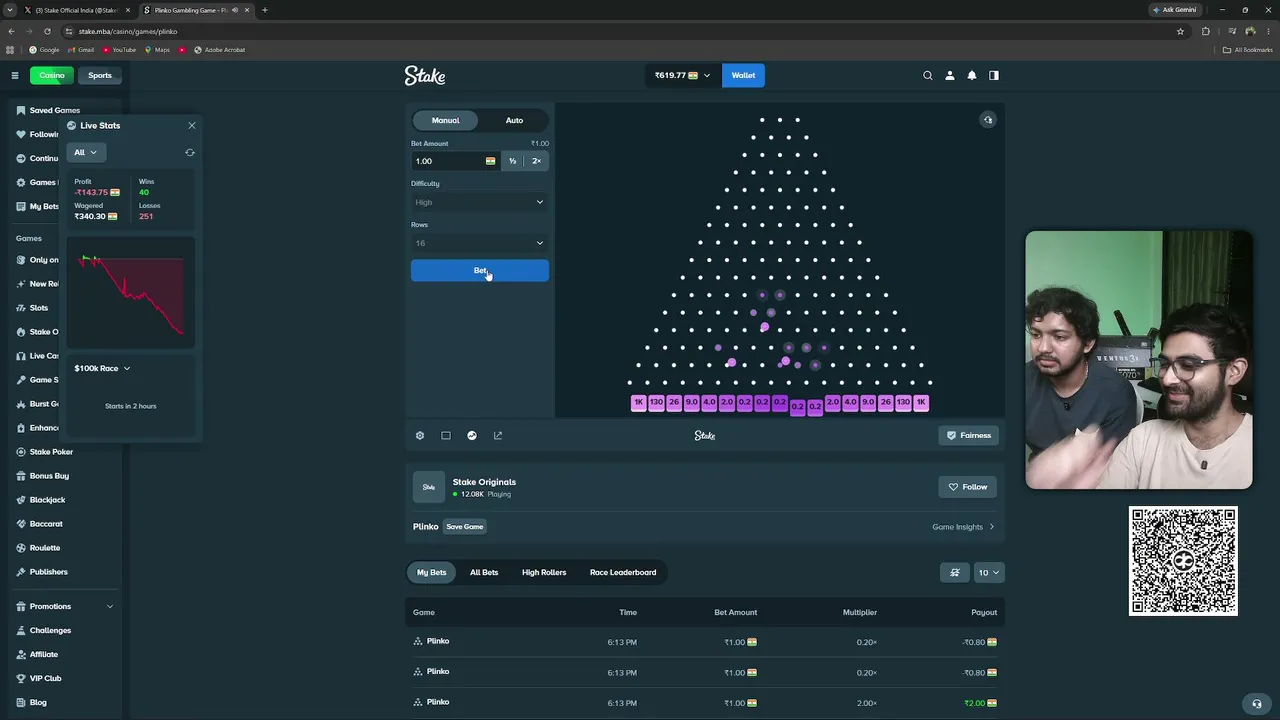The height and width of the screenshot is (720, 1280).
Task: Open the notifications bell
Action: tap(972, 75)
